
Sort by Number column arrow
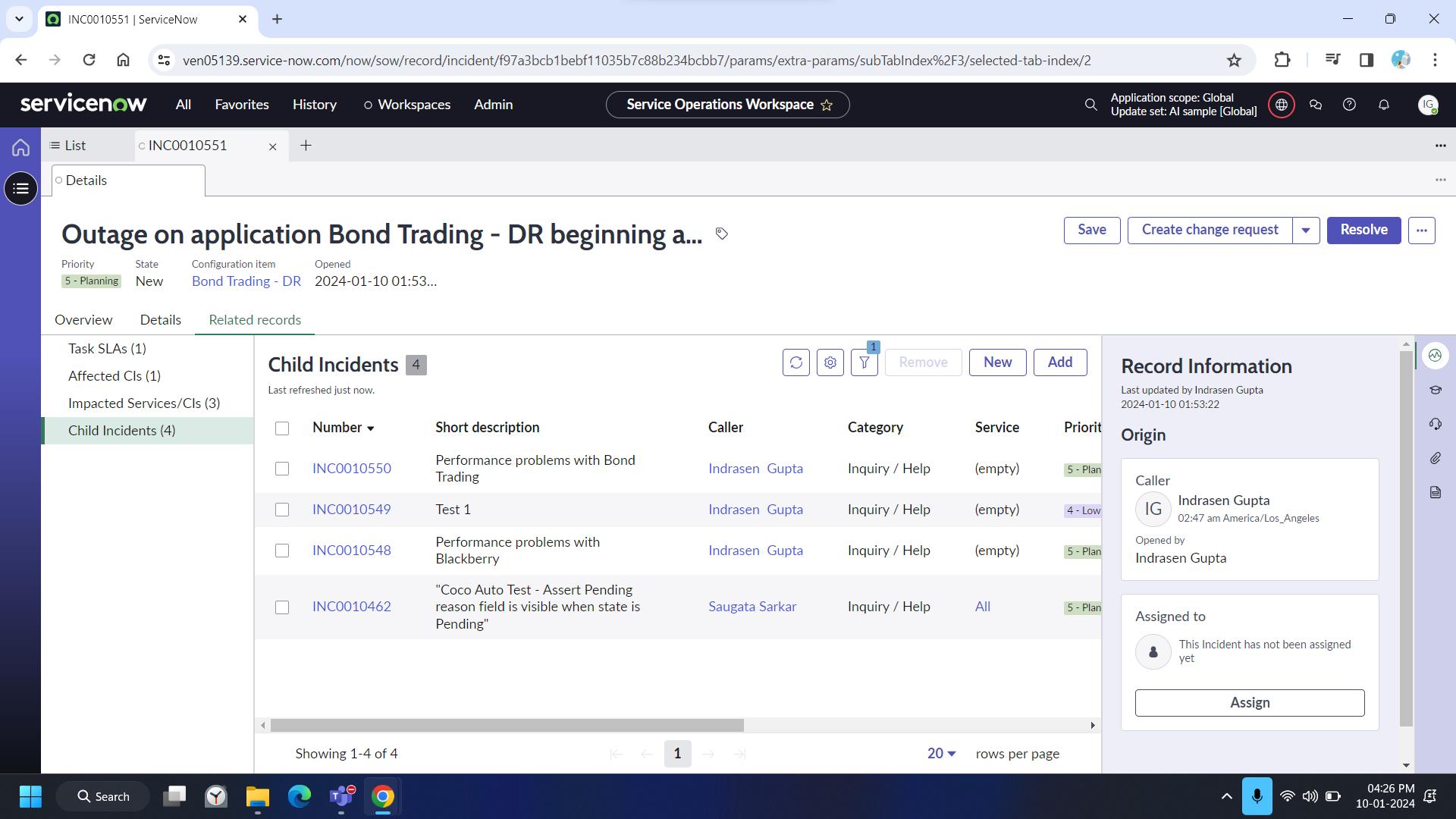point(371,429)
